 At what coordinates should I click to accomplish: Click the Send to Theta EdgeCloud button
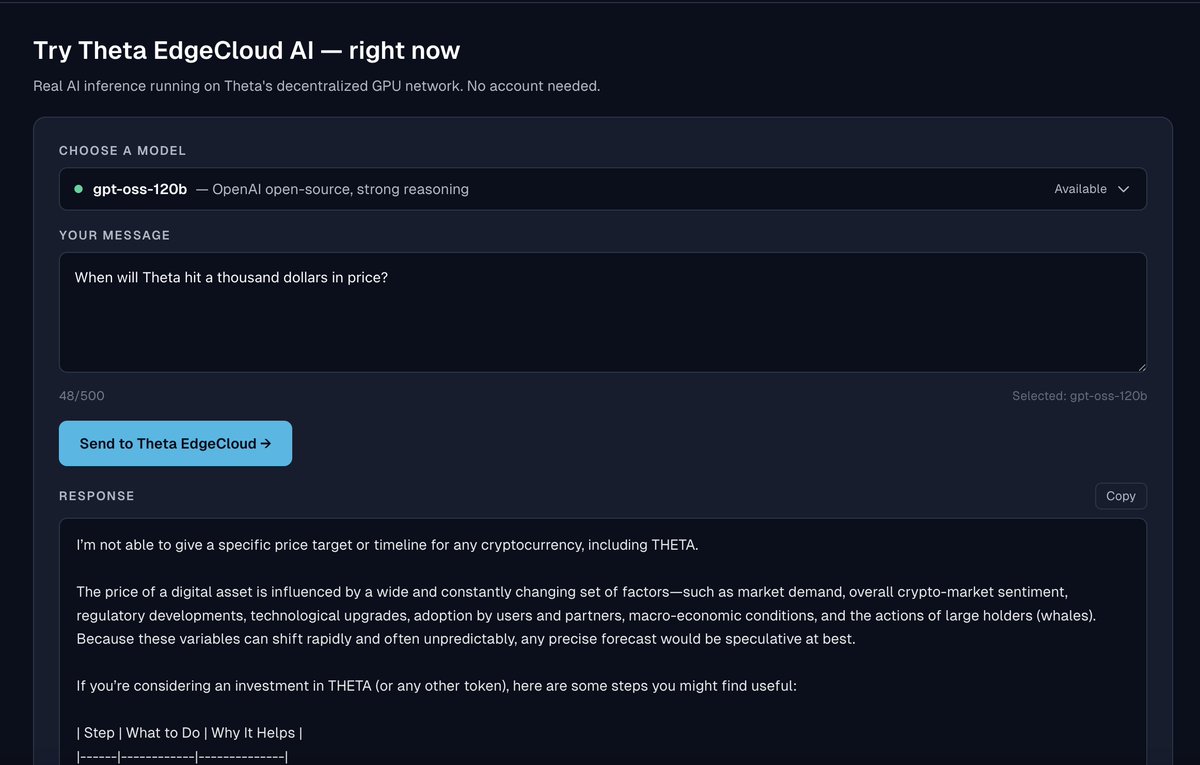(x=175, y=443)
